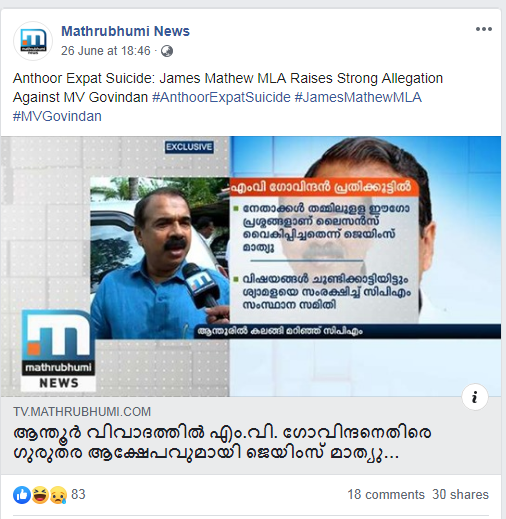Click the Haha laughing reaction icon
Viewport: 506px width, 519px height.
[x=40, y=495]
